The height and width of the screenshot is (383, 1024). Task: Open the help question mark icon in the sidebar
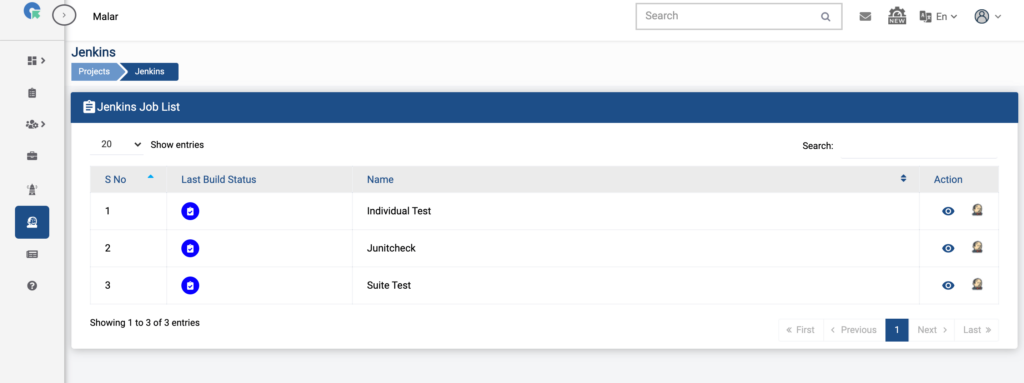[x=32, y=286]
